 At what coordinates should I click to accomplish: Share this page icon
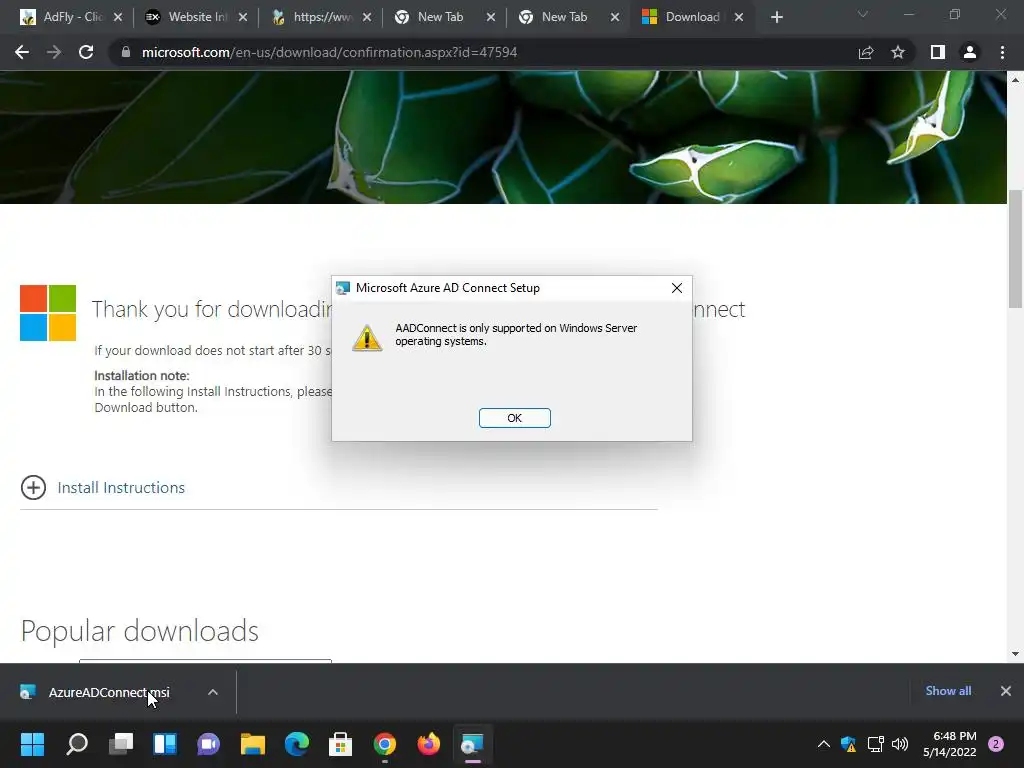pyautogui.click(x=866, y=52)
